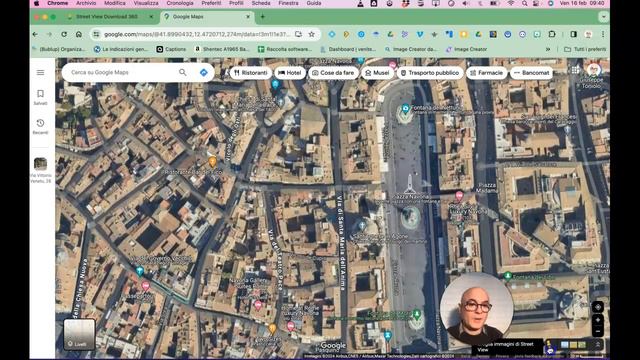Open Google apps grid in Maps
640x360 pixels.
(x=575, y=70)
